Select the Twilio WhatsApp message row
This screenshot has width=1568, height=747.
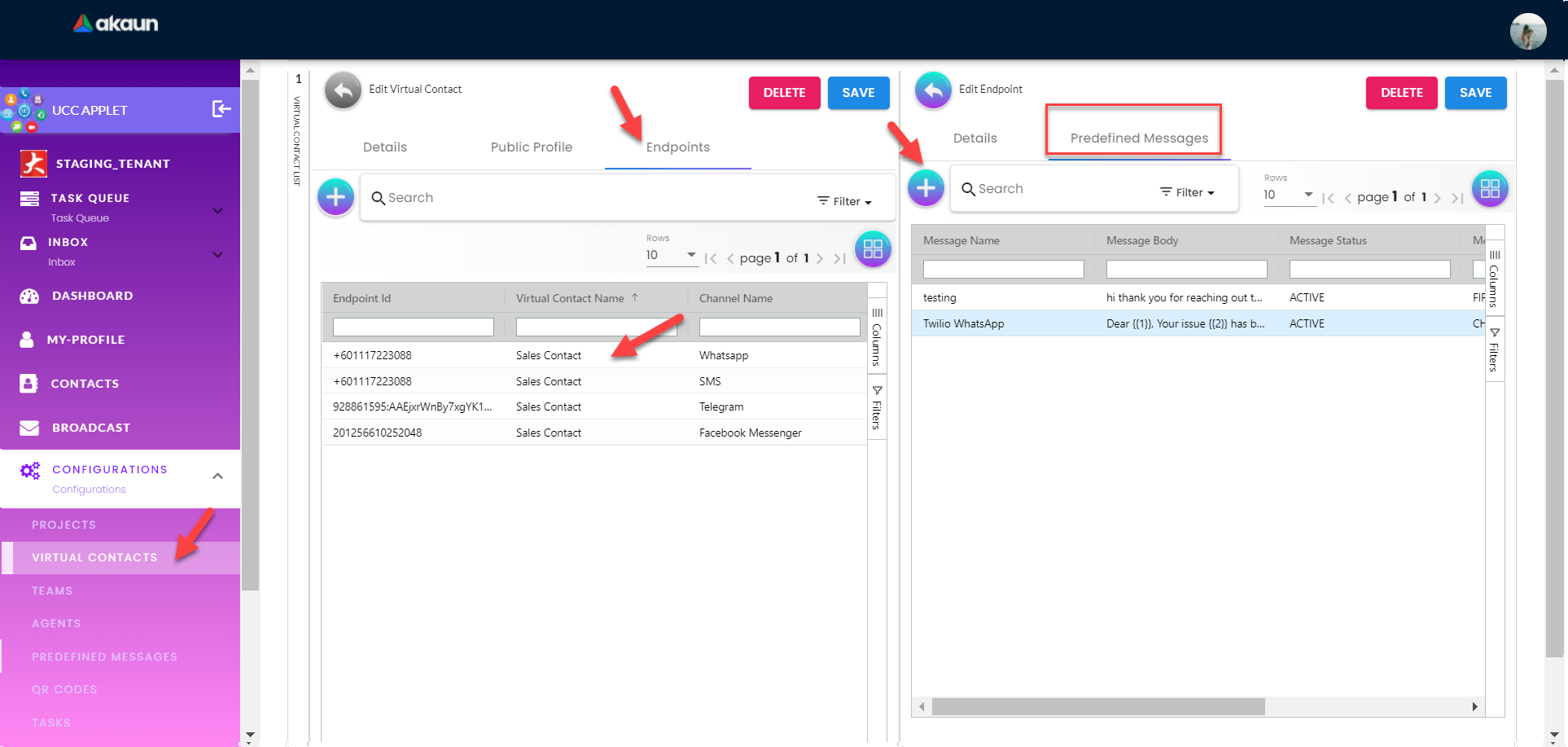click(x=964, y=323)
